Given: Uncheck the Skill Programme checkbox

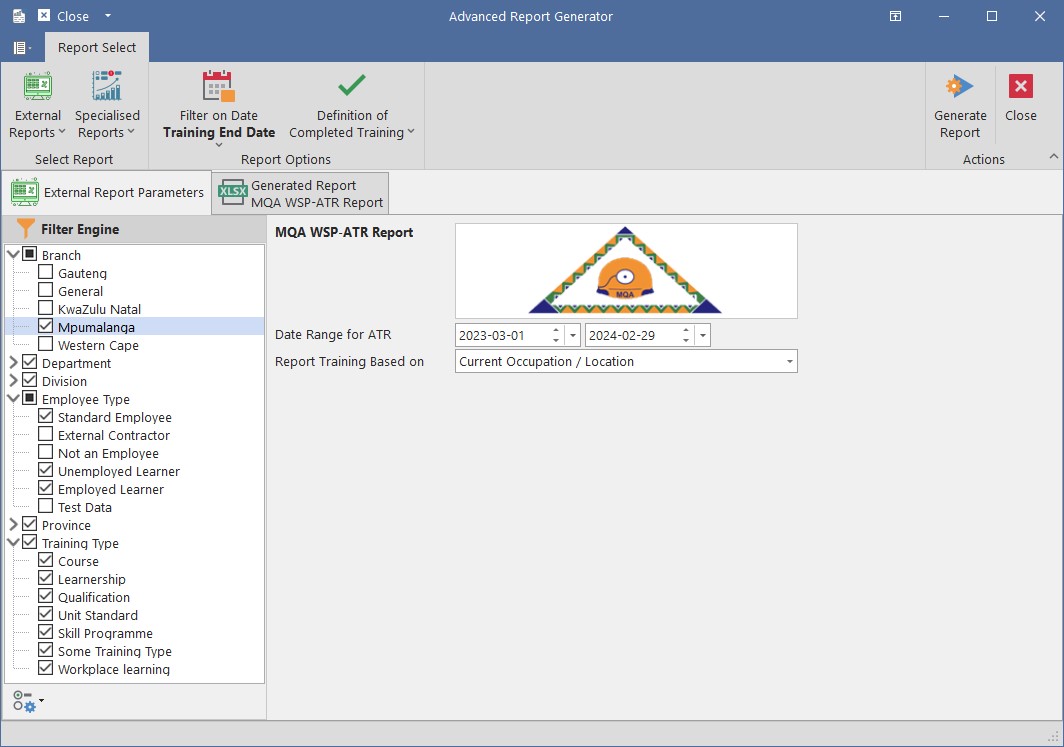Looking at the screenshot, I should click(x=45, y=632).
